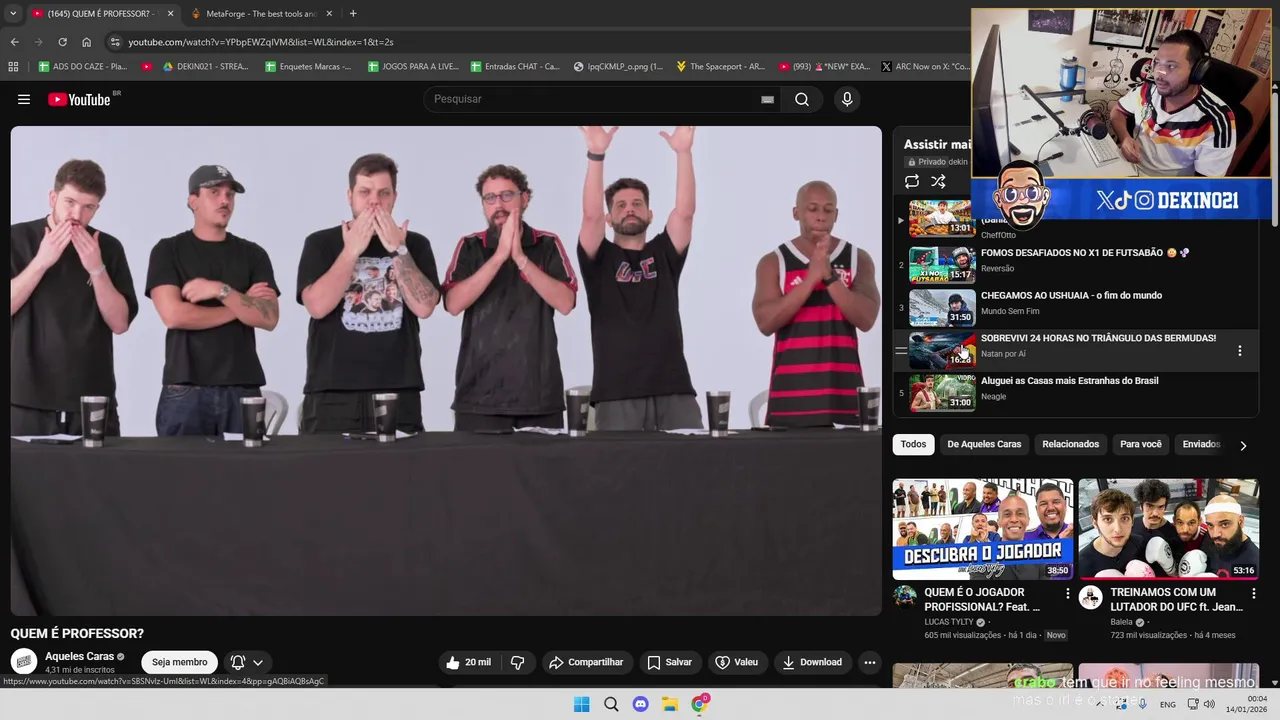Open ADS DO CAZE bookmark

coord(83,67)
